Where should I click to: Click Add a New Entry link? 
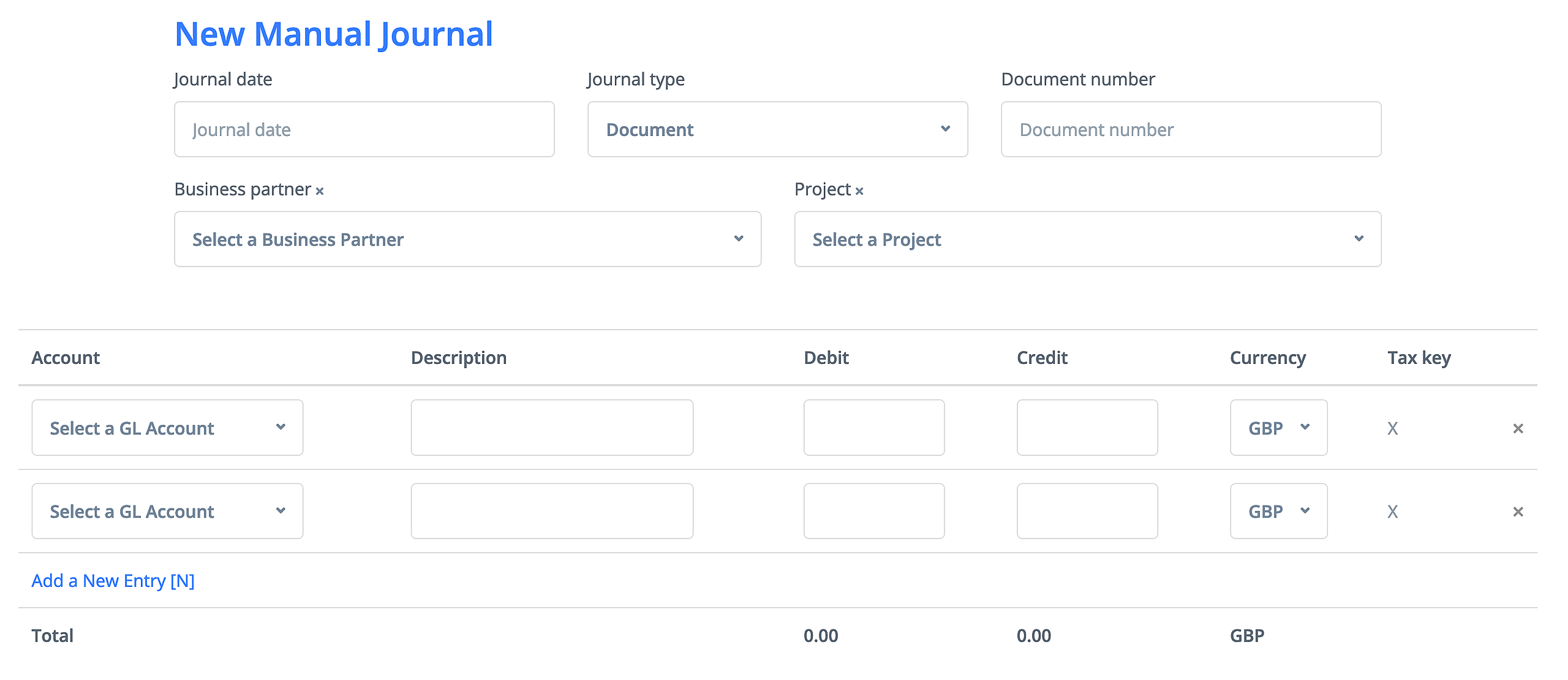pos(113,581)
